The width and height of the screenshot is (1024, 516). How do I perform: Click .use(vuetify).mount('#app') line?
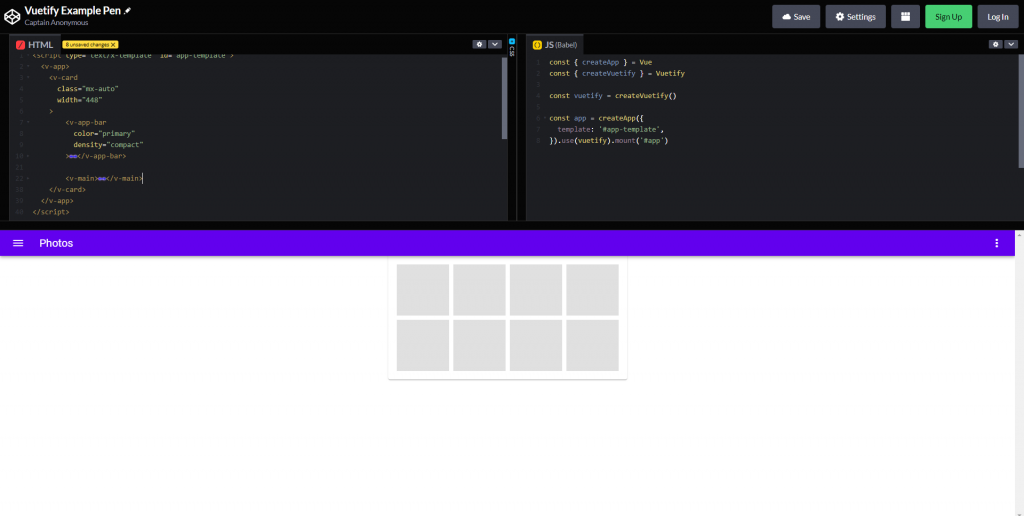[x=609, y=140]
